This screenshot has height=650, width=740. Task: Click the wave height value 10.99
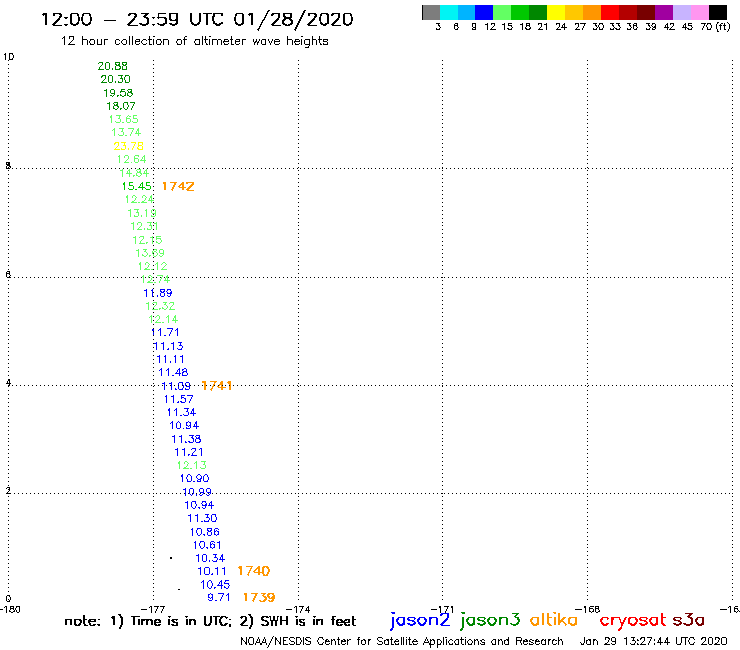point(197,492)
